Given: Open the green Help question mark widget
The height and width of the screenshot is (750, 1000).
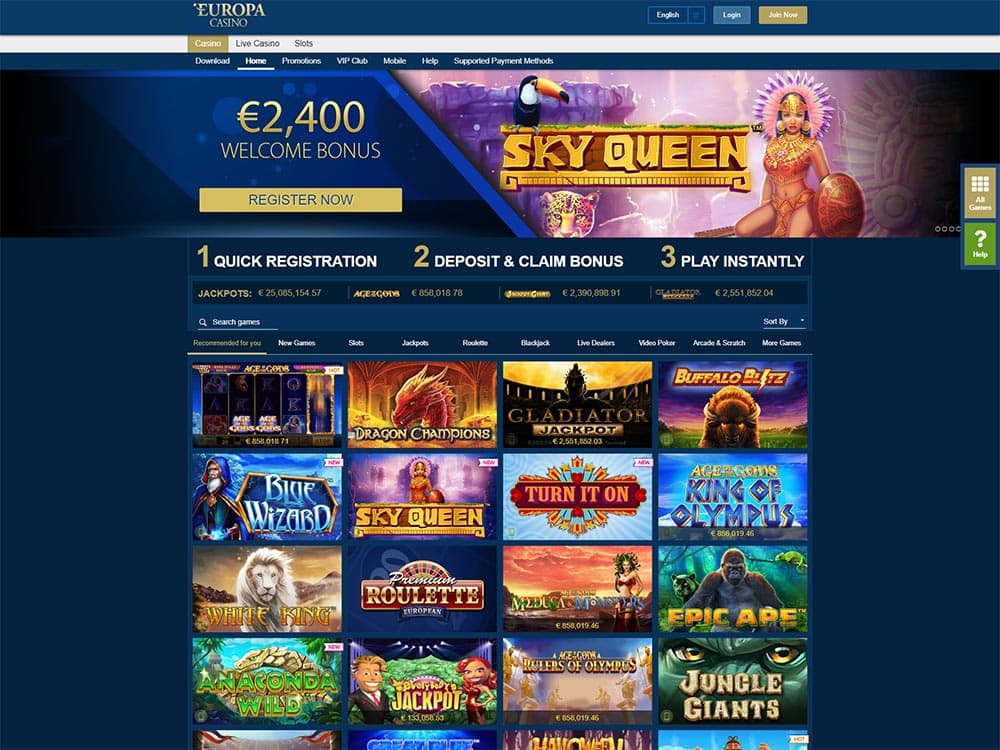Looking at the screenshot, I should (980, 243).
